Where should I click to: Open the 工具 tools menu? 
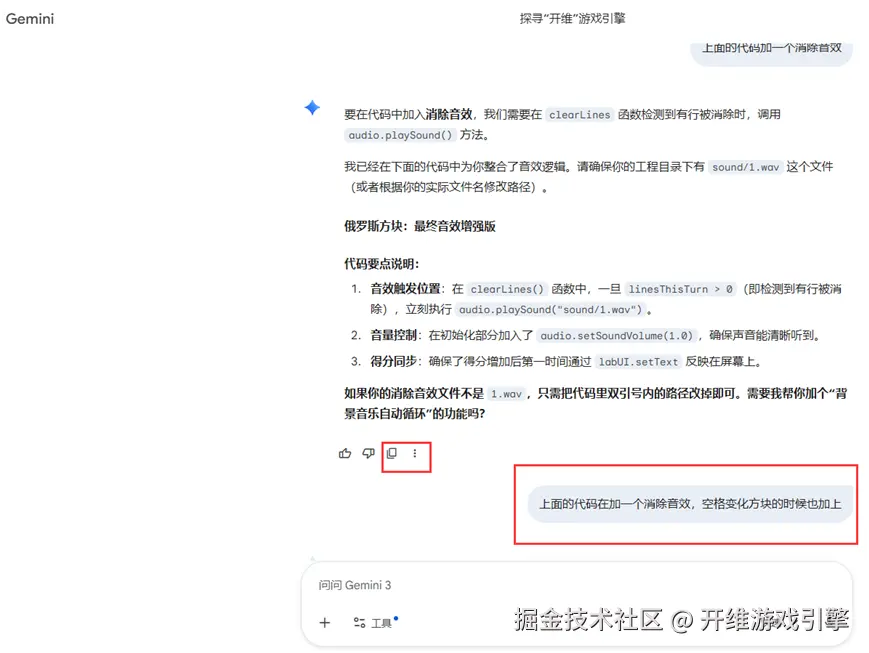[373, 622]
